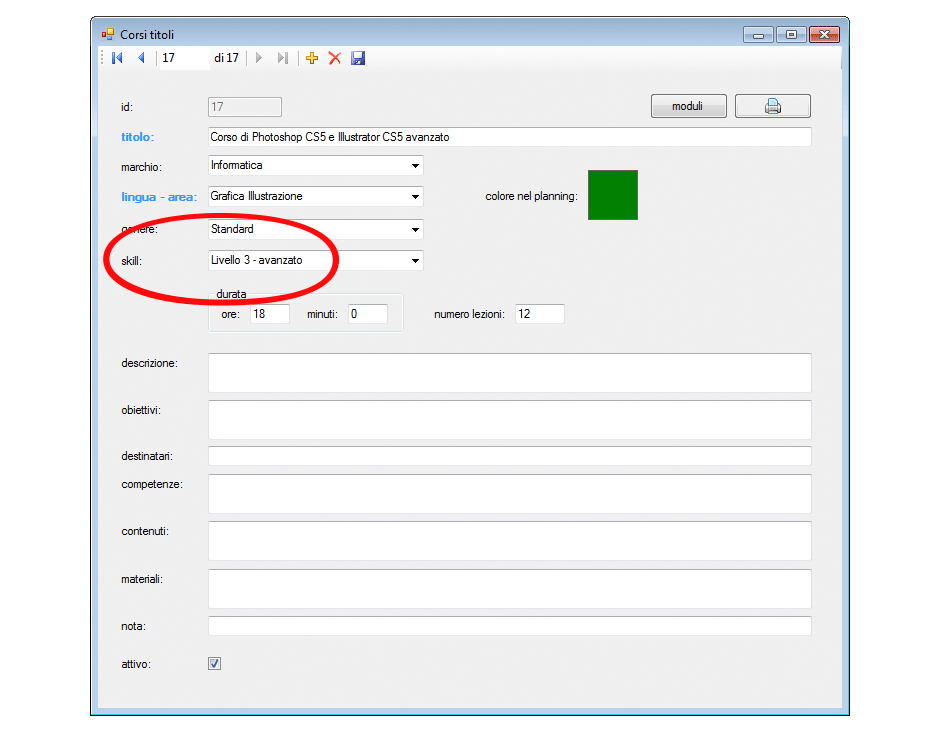This screenshot has height=732, width=940.
Task: Open the moduli button
Action: [x=689, y=106]
